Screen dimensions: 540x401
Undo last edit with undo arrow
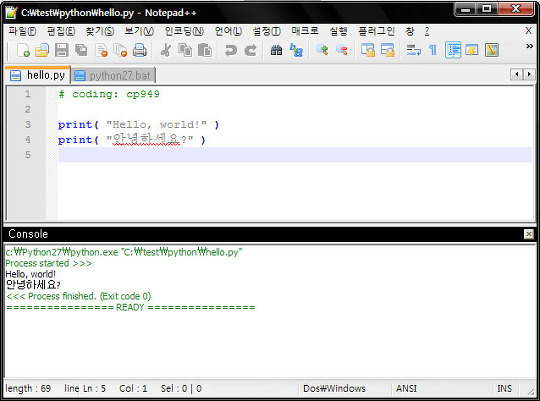(230, 50)
